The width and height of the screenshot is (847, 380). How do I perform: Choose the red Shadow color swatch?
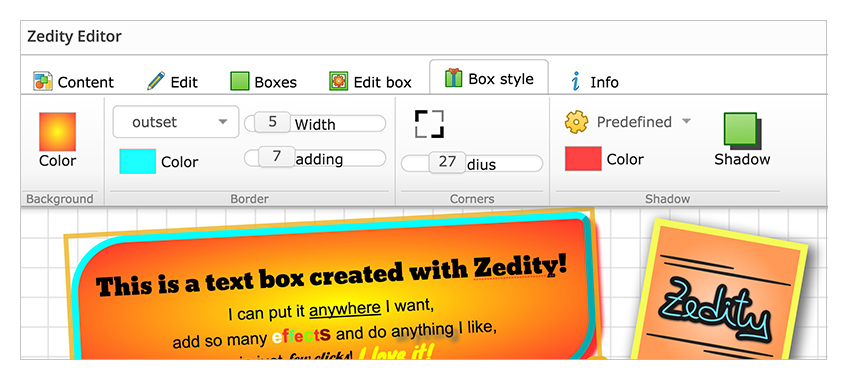[583, 159]
